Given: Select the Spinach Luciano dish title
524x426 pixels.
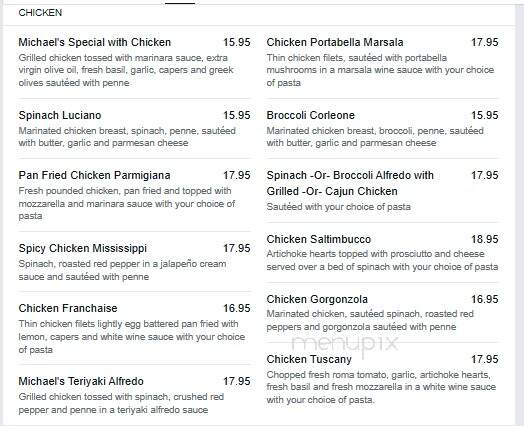Looking at the screenshot, I should (60, 115).
